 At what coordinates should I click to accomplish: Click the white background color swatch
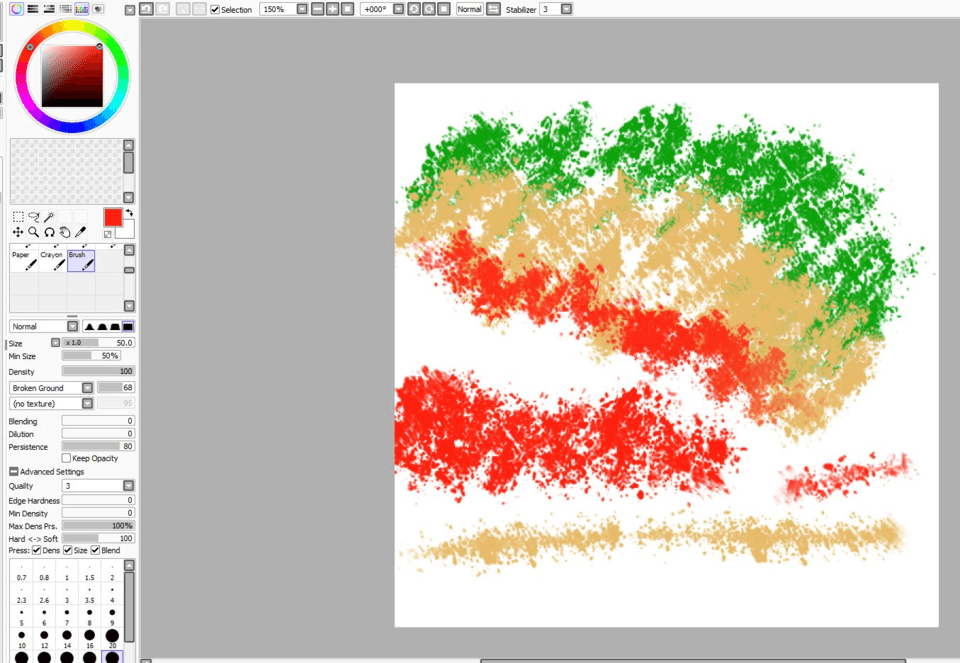[x=126, y=230]
